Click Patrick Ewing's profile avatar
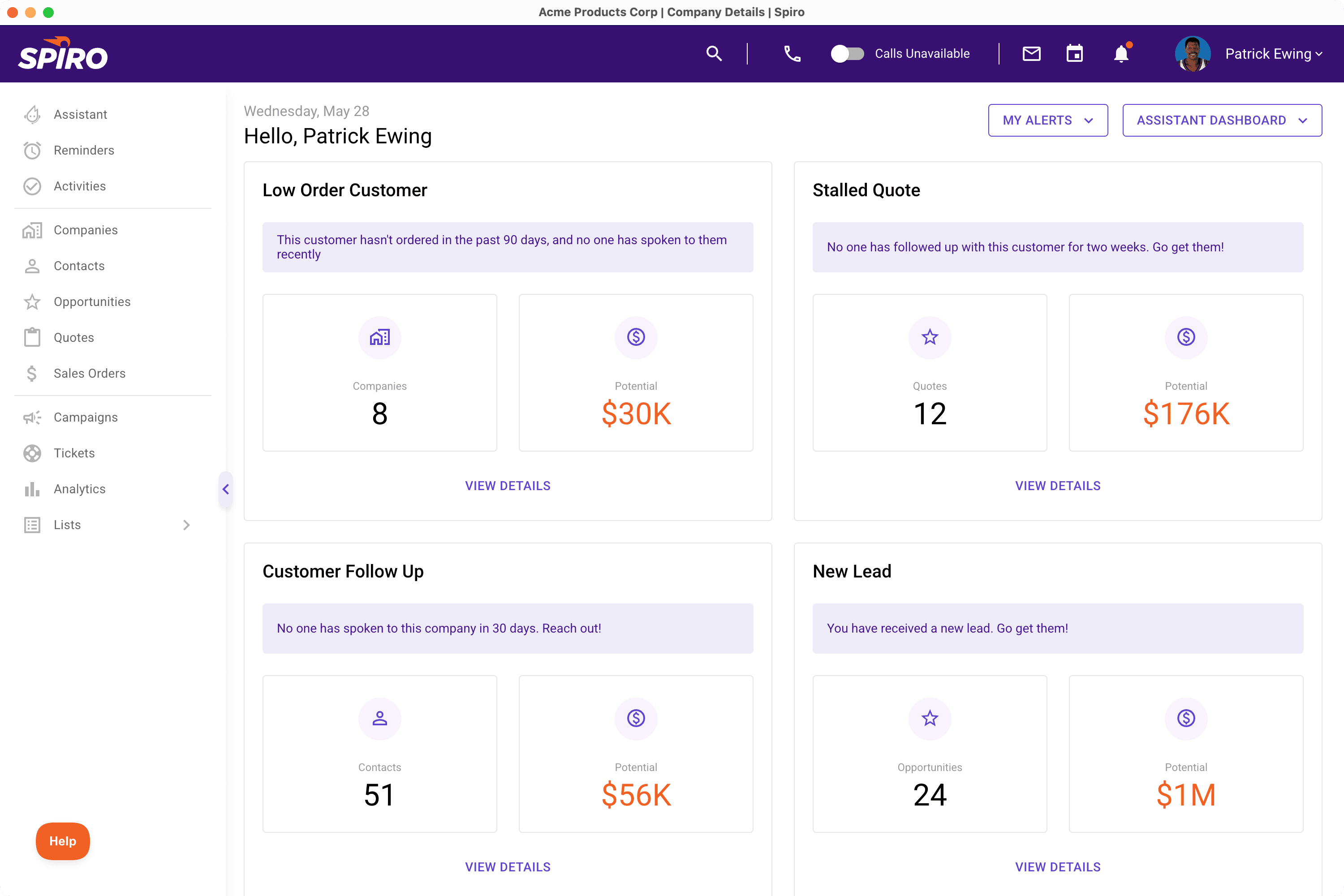The width and height of the screenshot is (1344, 896). (1193, 54)
